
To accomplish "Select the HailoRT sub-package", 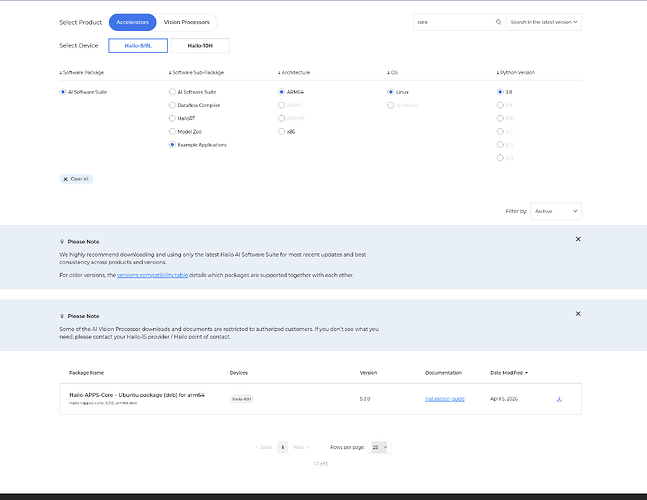I will coord(172,118).
